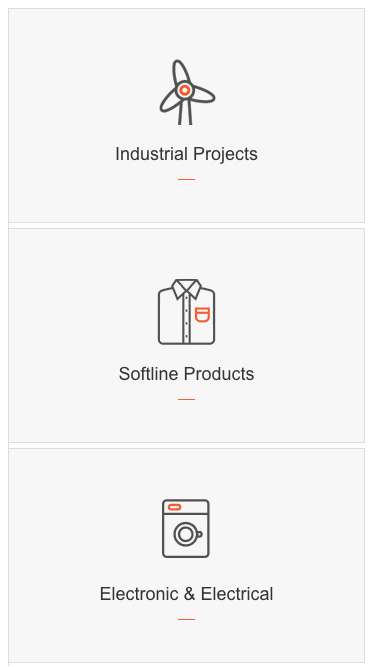Click the folded shirt icon
375x667 pixels.
pyautogui.click(x=186, y=312)
